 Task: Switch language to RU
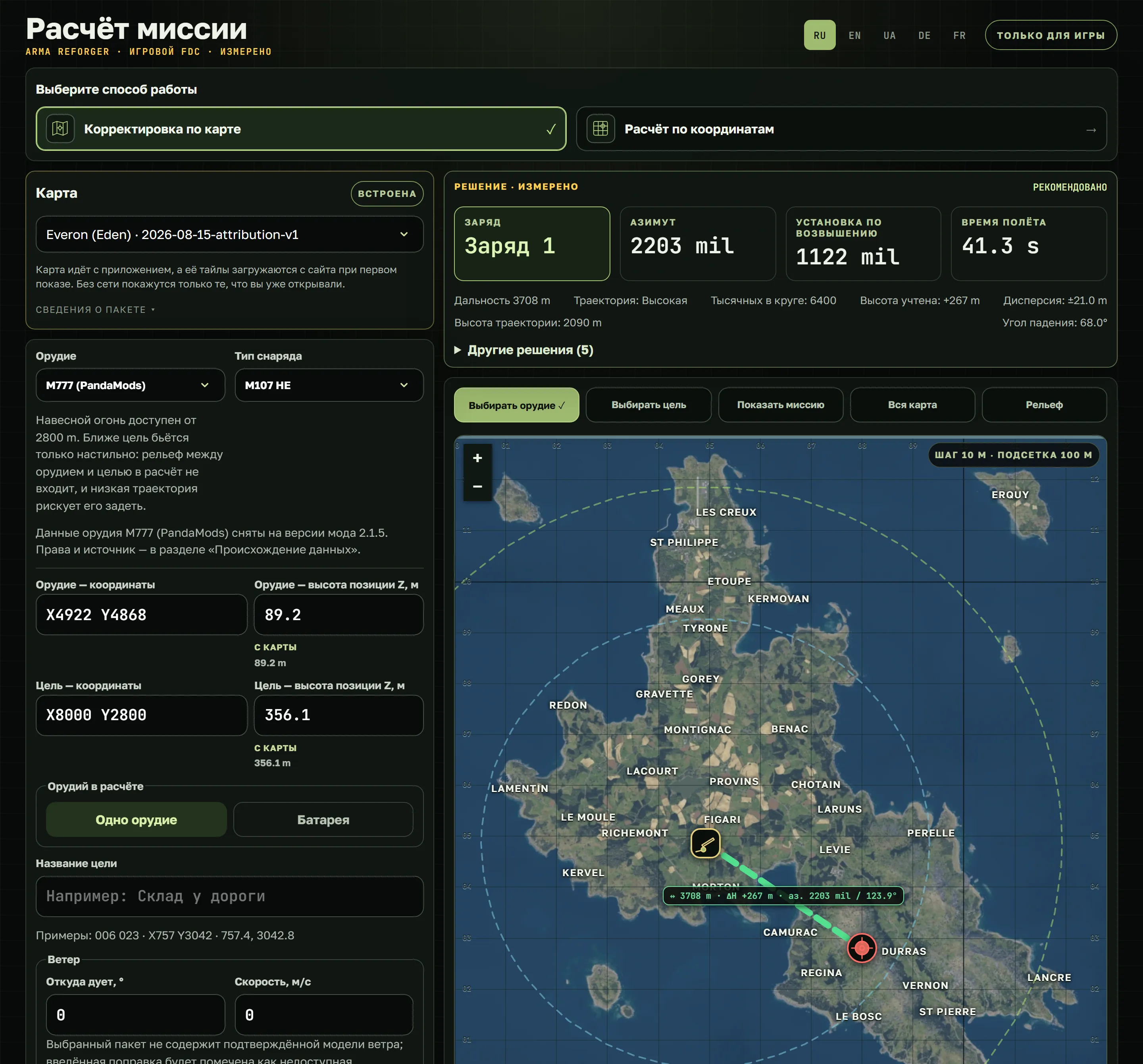(819, 35)
